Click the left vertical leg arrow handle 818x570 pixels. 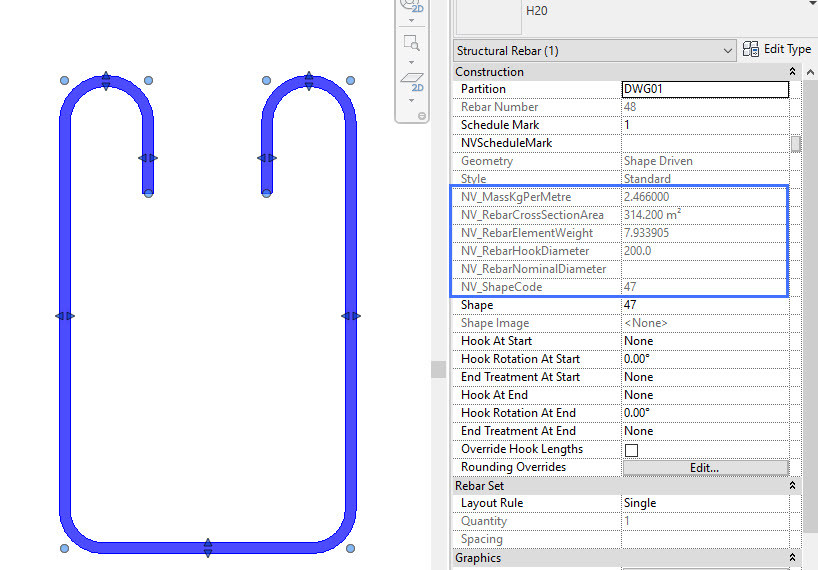[65, 316]
